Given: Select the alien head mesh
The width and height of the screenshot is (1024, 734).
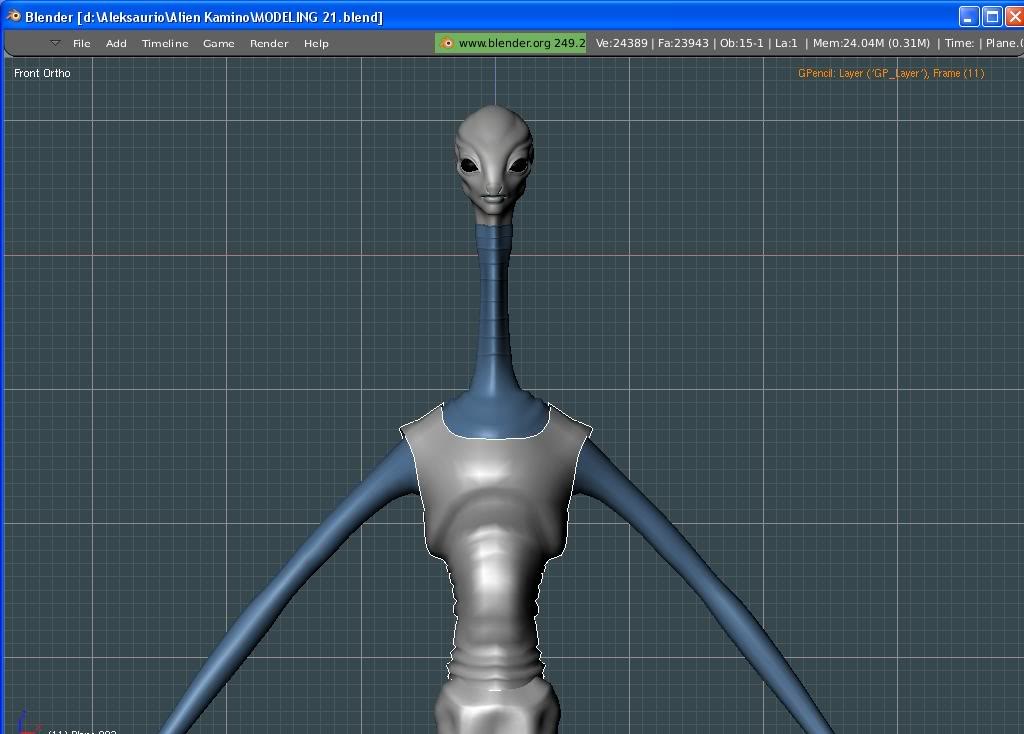Looking at the screenshot, I should click(x=494, y=160).
